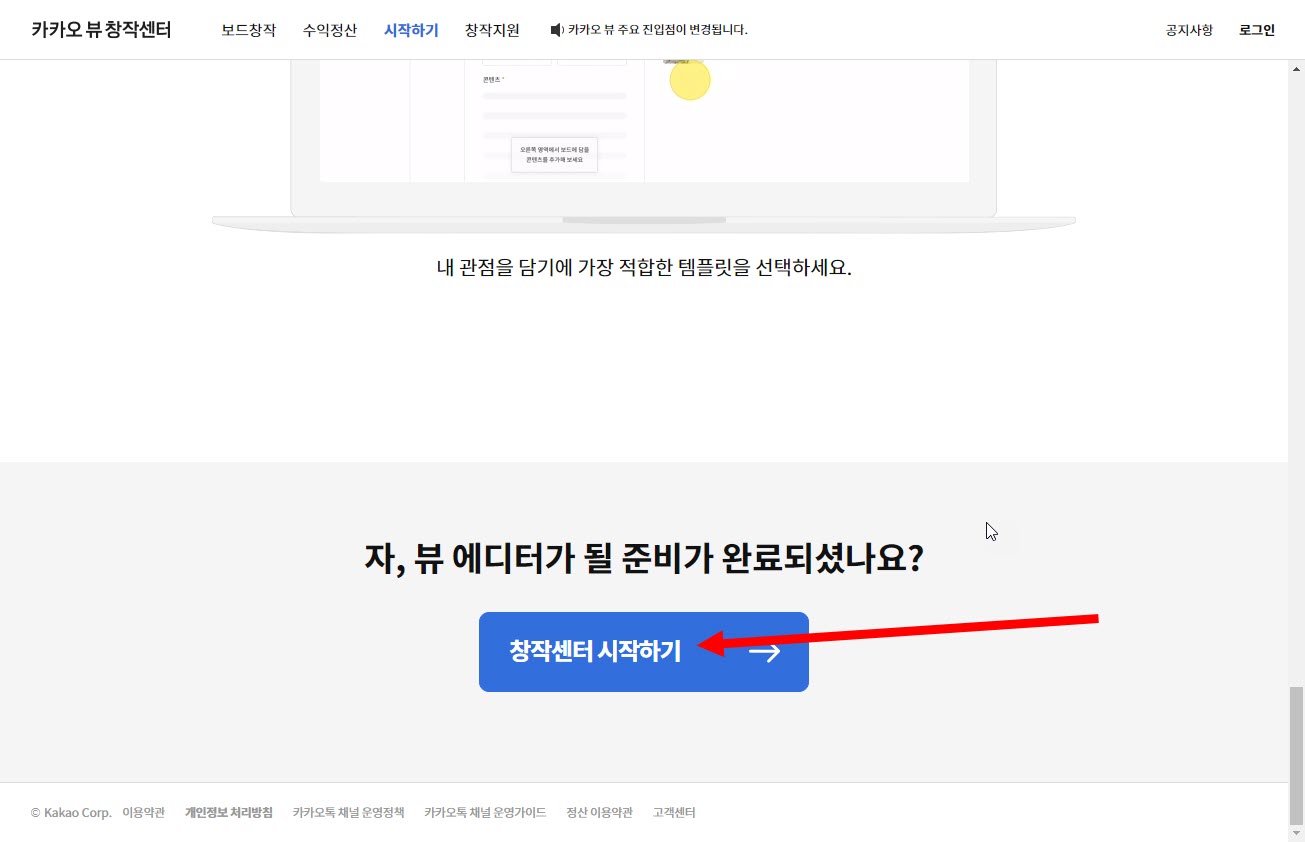
Task: Click the speaker announcement icon
Action: tap(557, 30)
